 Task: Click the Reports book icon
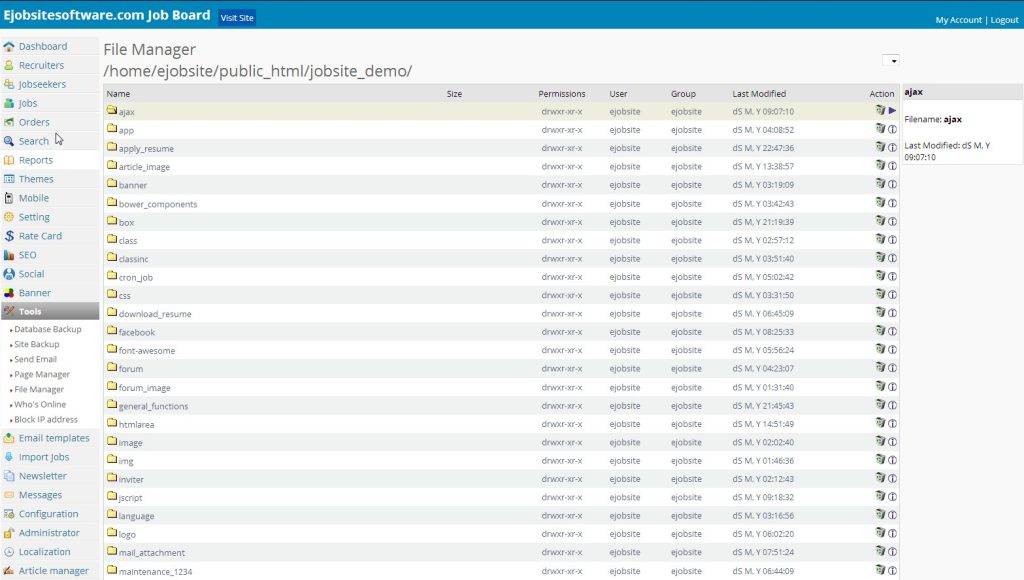8,160
